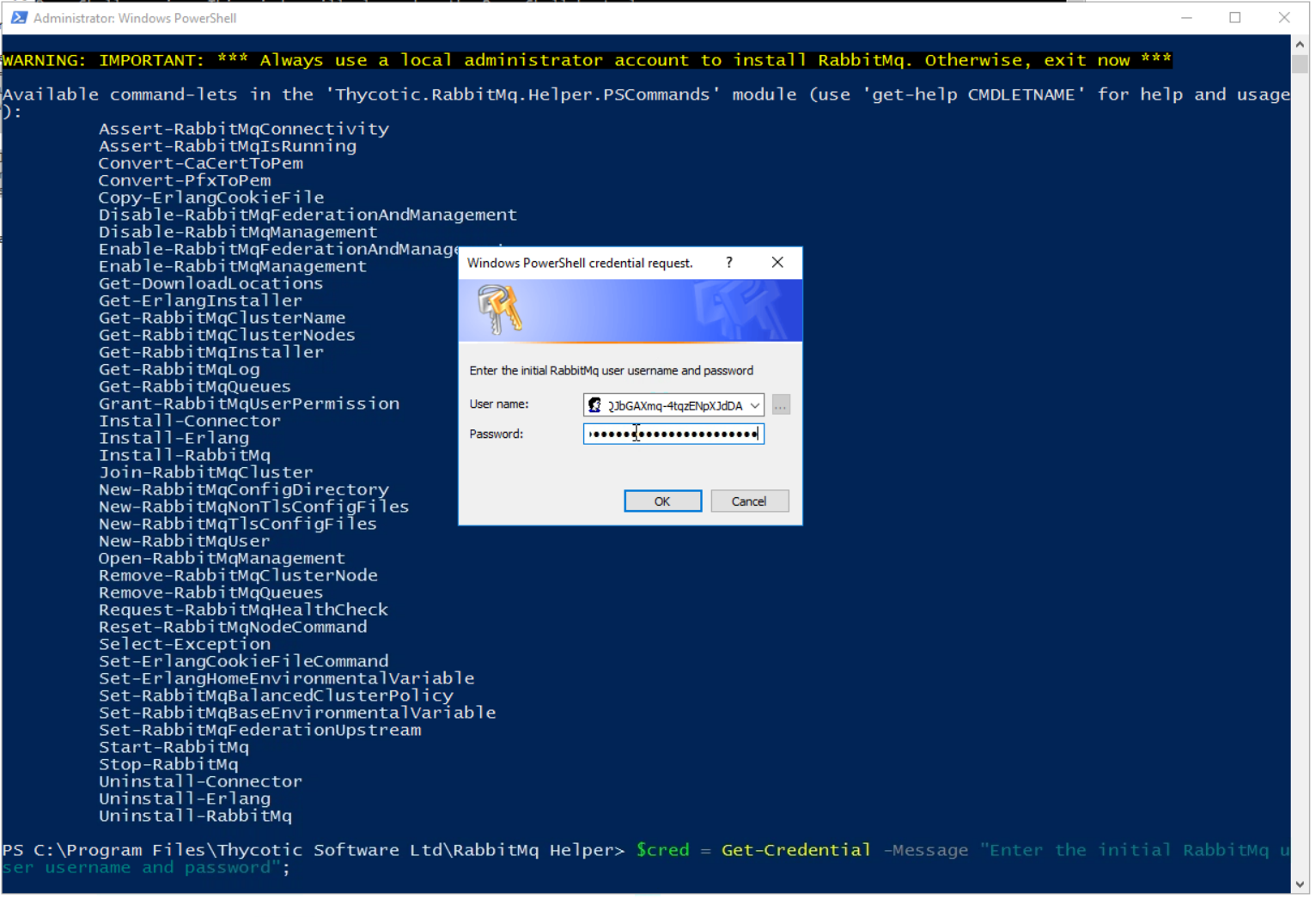This screenshot has width=1316, height=917.
Task: Click the help question mark on the credential dialog
Action: tap(728, 263)
